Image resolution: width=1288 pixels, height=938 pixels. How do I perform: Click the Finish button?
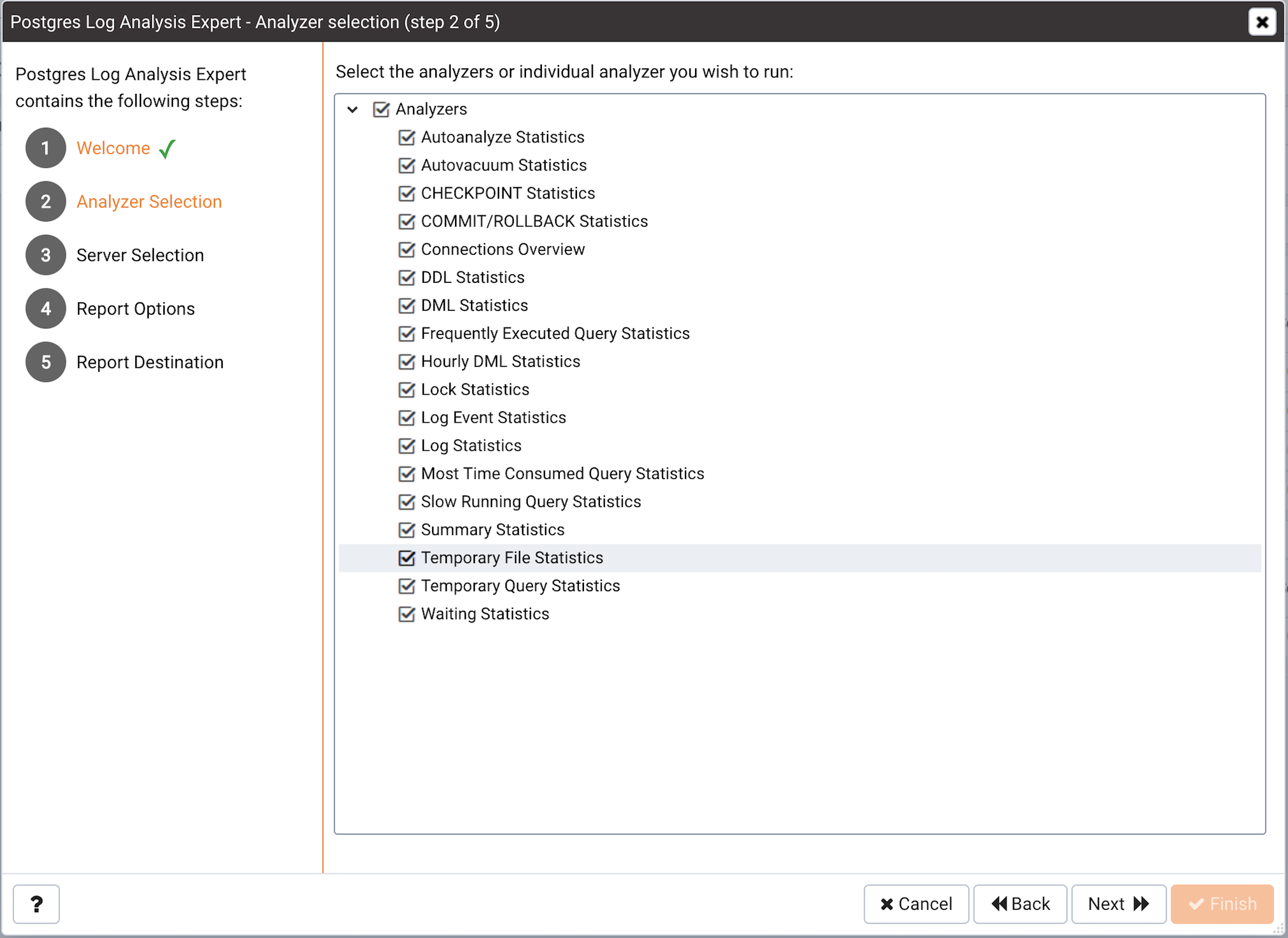click(1222, 904)
